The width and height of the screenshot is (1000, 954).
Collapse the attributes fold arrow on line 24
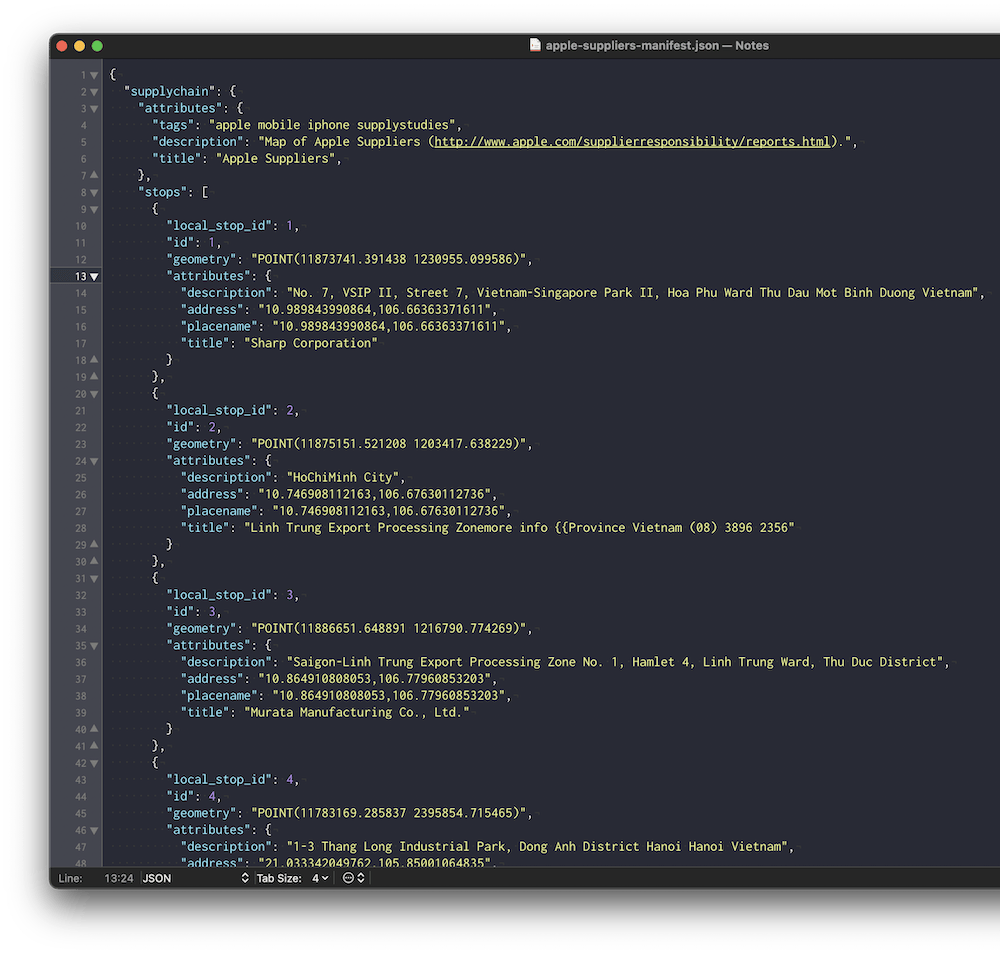[x=94, y=461]
